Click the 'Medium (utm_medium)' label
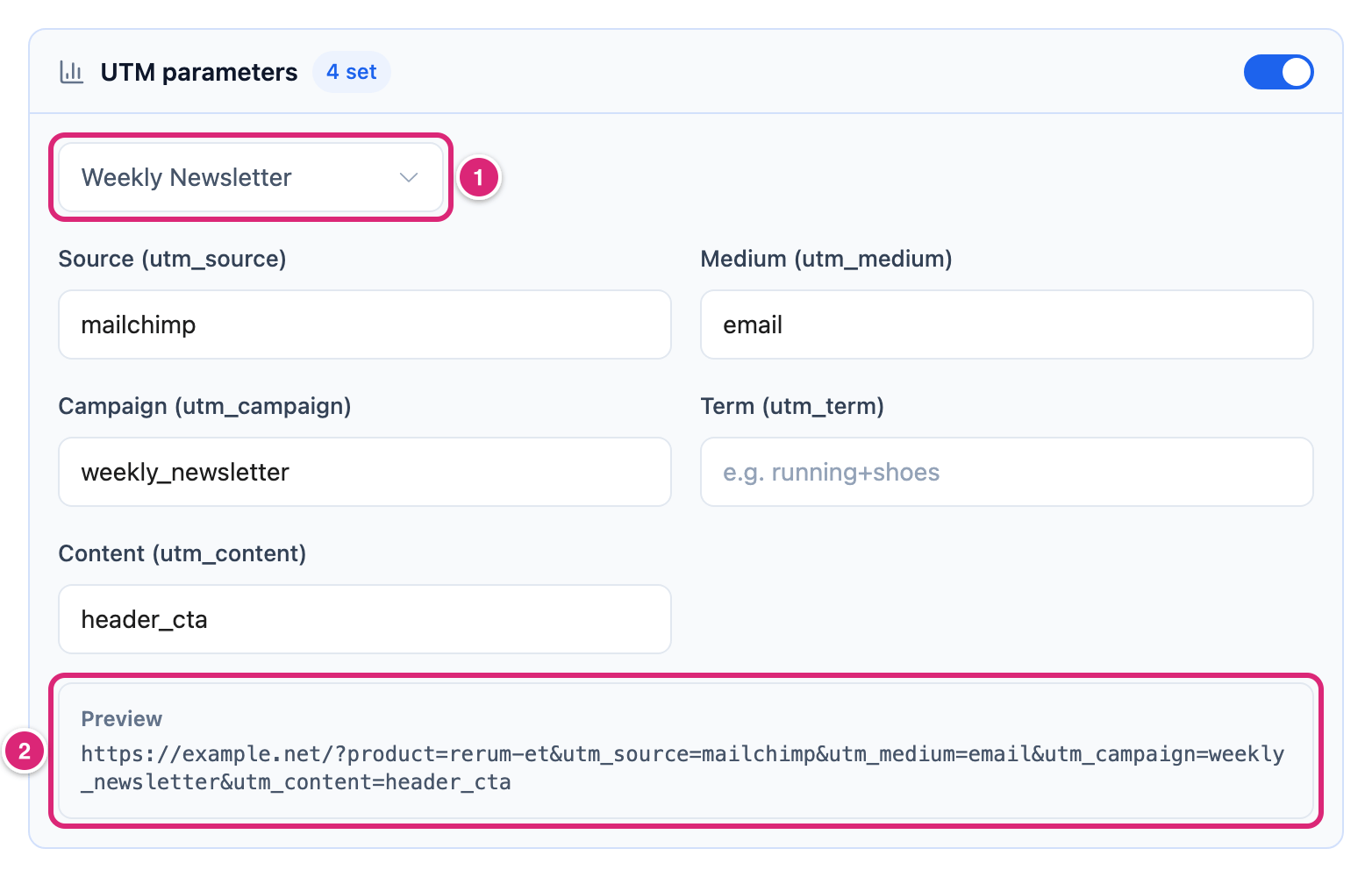The height and width of the screenshot is (877, 1372). click(x=826, y=259)
